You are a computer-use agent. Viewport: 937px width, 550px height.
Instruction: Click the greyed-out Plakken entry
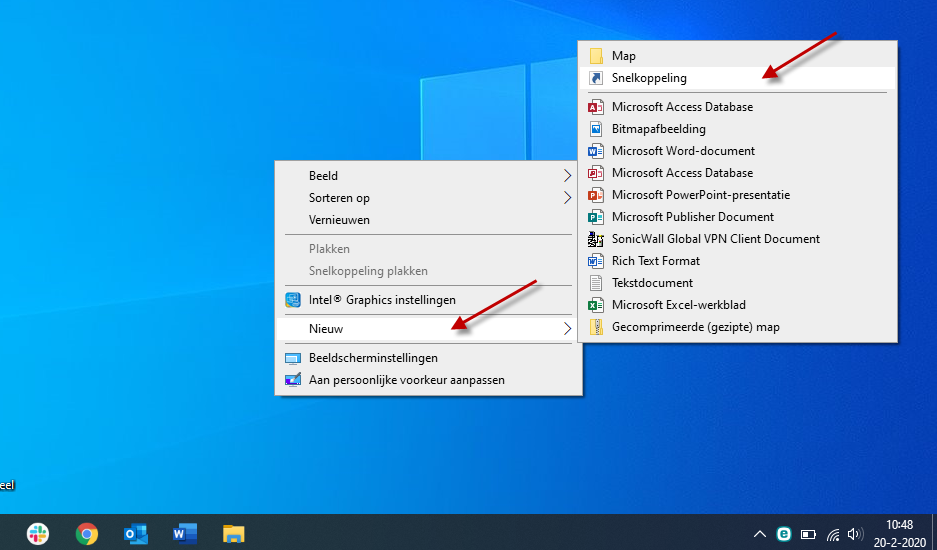[428, 249]
